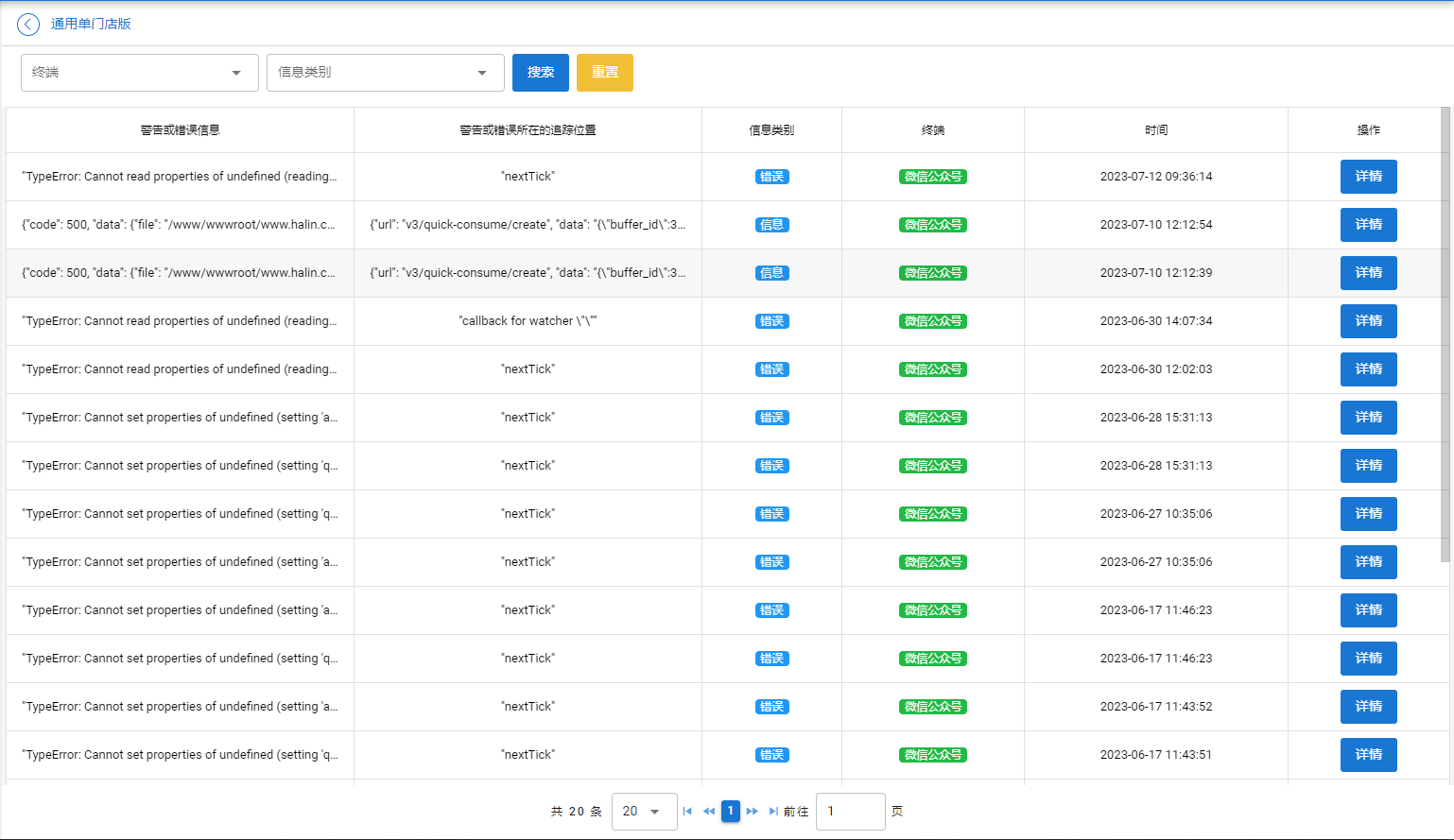This screenshot has width=1454, height=840.
Task: Click the 操作 column header
Action: coord(1369,130)
